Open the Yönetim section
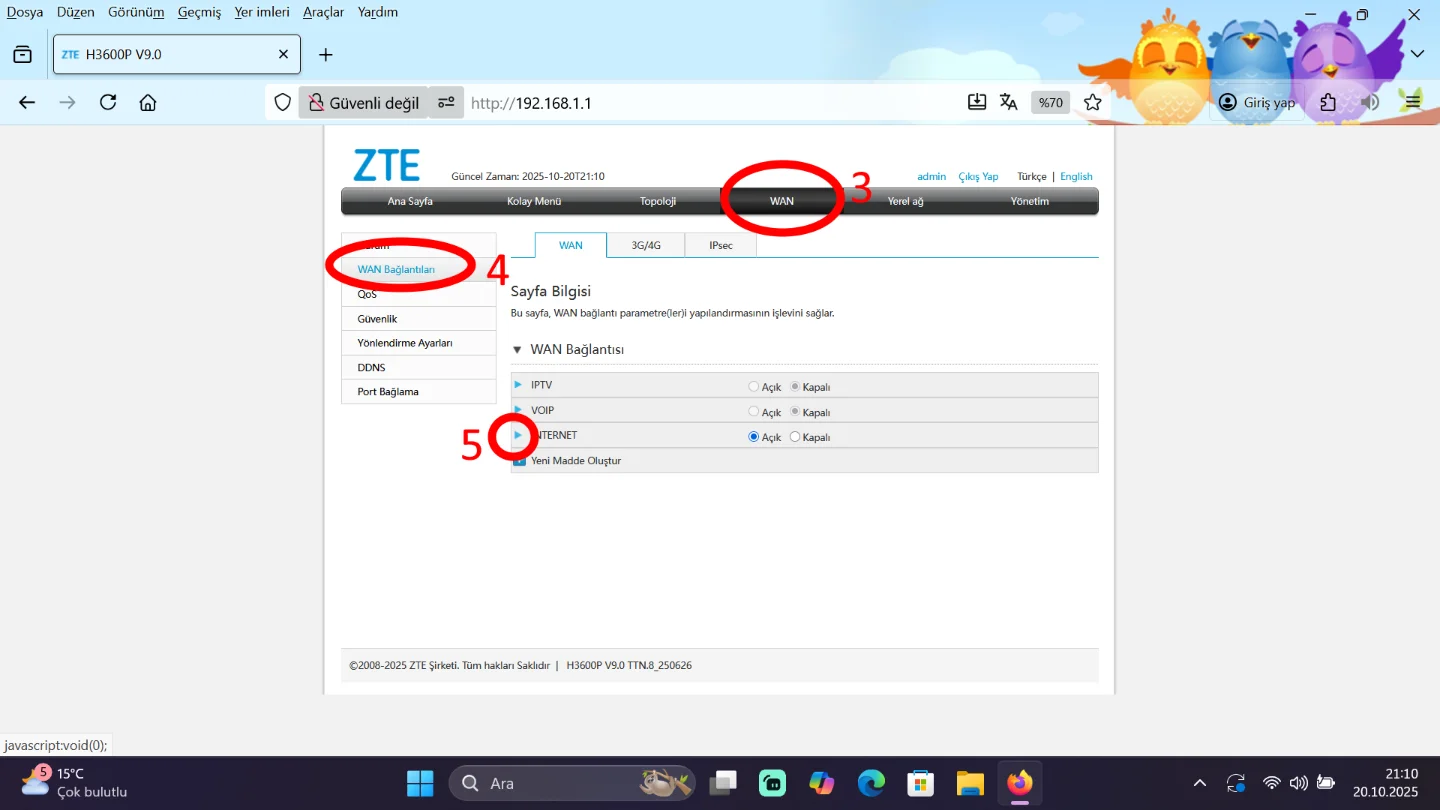The width and height of the screenshot is (1440, 810). [x=1030, y=201]
